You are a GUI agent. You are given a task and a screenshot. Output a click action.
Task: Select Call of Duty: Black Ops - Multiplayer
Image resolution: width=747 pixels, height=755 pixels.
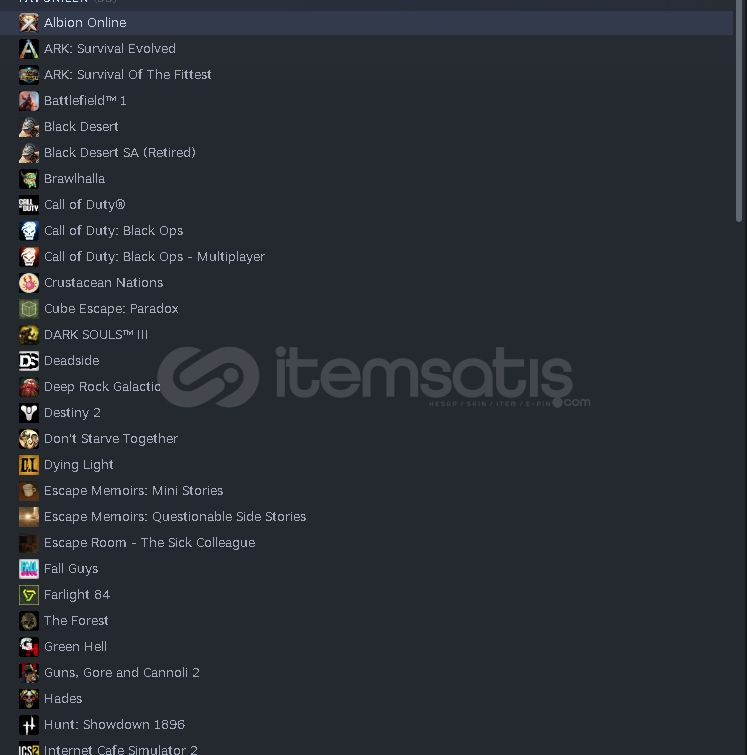(x=367, y=257)
